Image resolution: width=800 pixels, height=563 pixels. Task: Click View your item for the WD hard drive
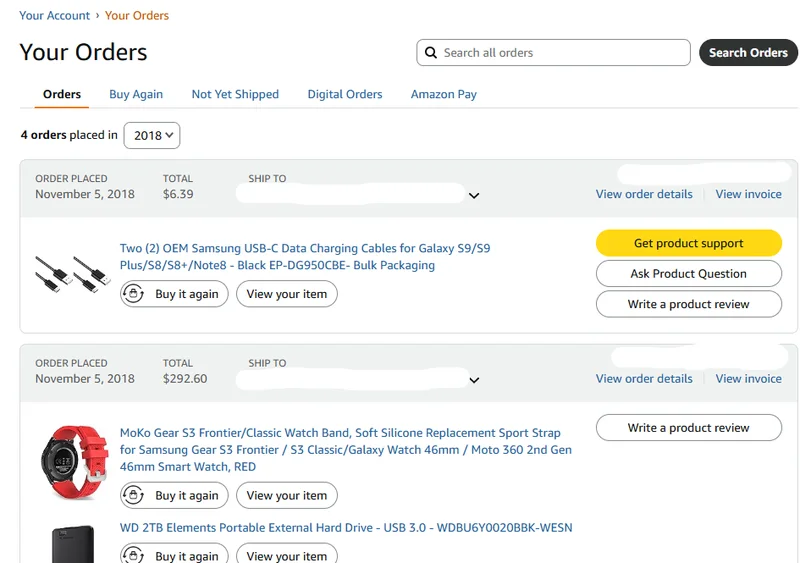pos(287,553)
